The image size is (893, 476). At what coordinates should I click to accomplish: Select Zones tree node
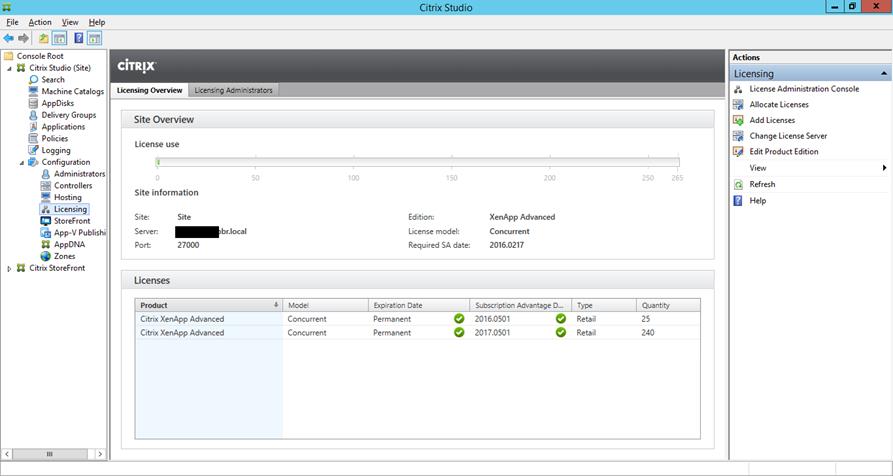64,256
